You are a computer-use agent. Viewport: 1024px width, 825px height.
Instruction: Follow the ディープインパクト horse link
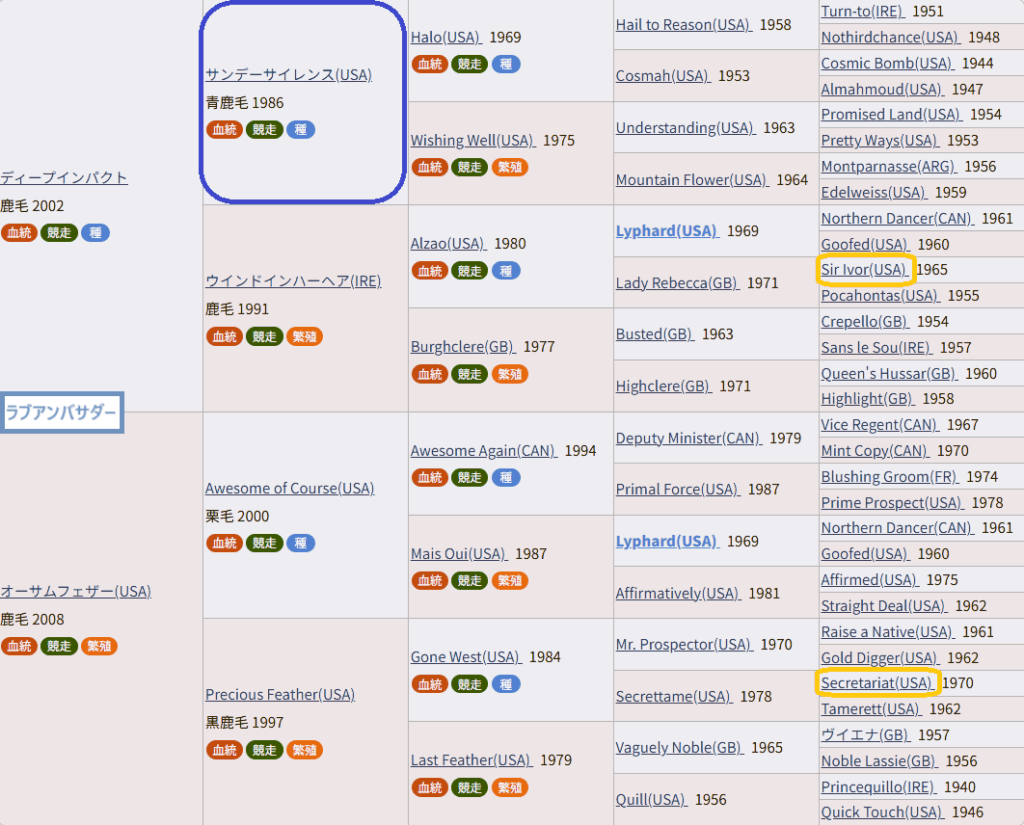(64, 178)
